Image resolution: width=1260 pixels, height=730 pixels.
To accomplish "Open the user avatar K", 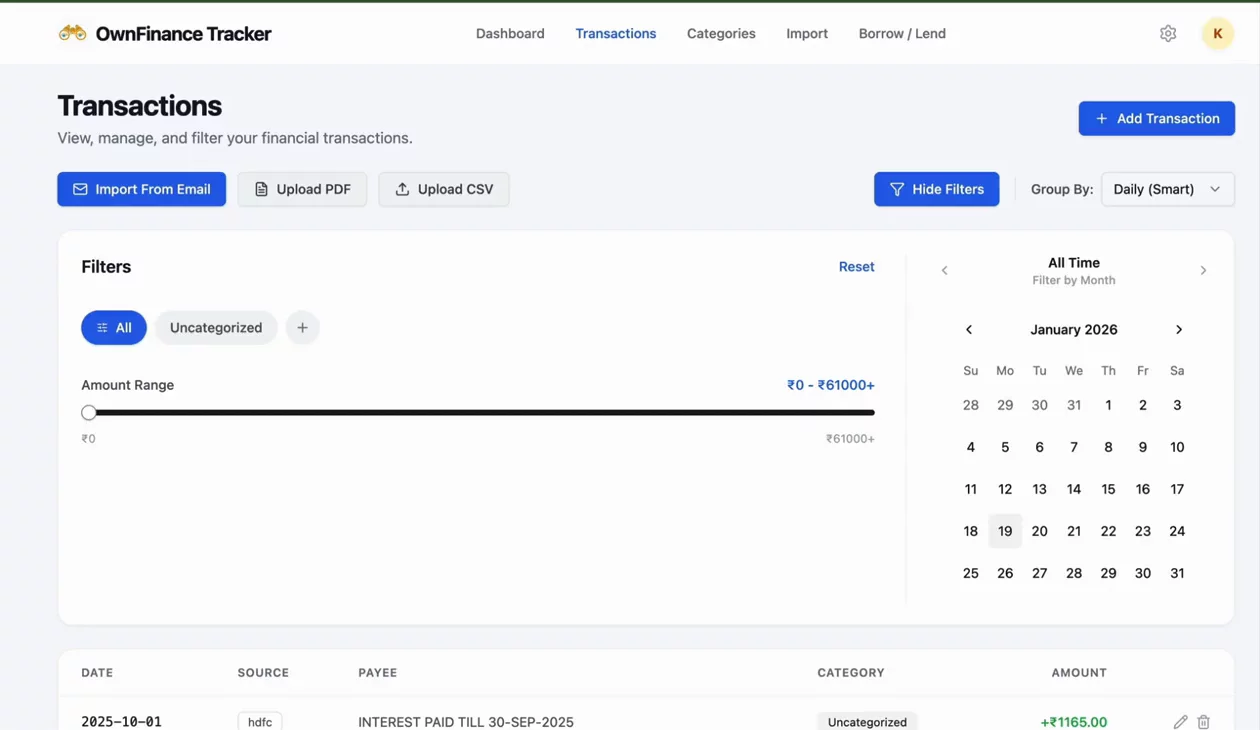I will tap(1217, 33).
